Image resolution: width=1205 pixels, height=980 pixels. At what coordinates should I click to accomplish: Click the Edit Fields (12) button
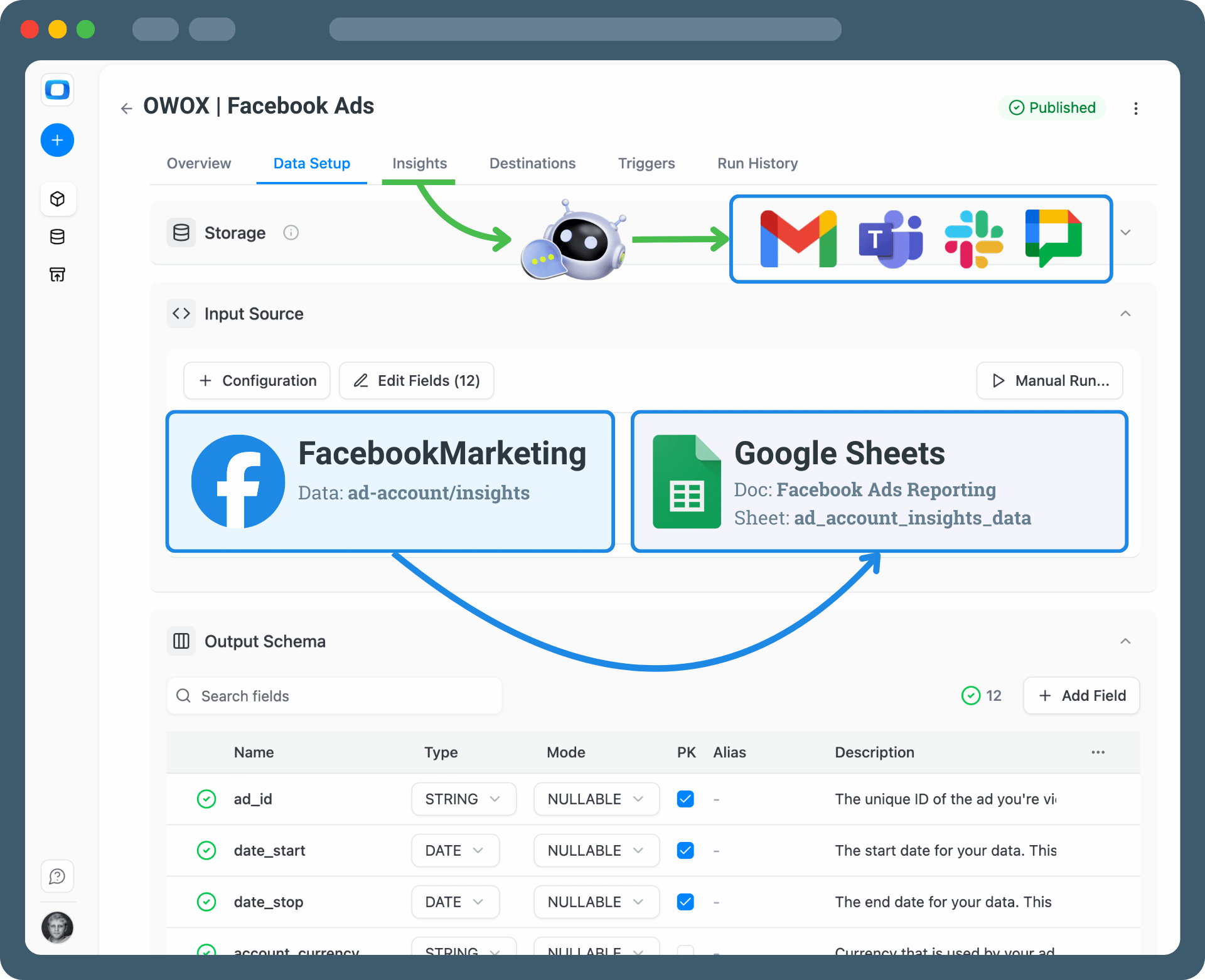click(416, 380)
